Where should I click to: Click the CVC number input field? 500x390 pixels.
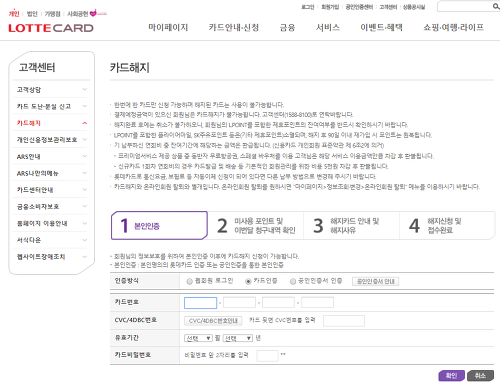(x=344, y=321)
